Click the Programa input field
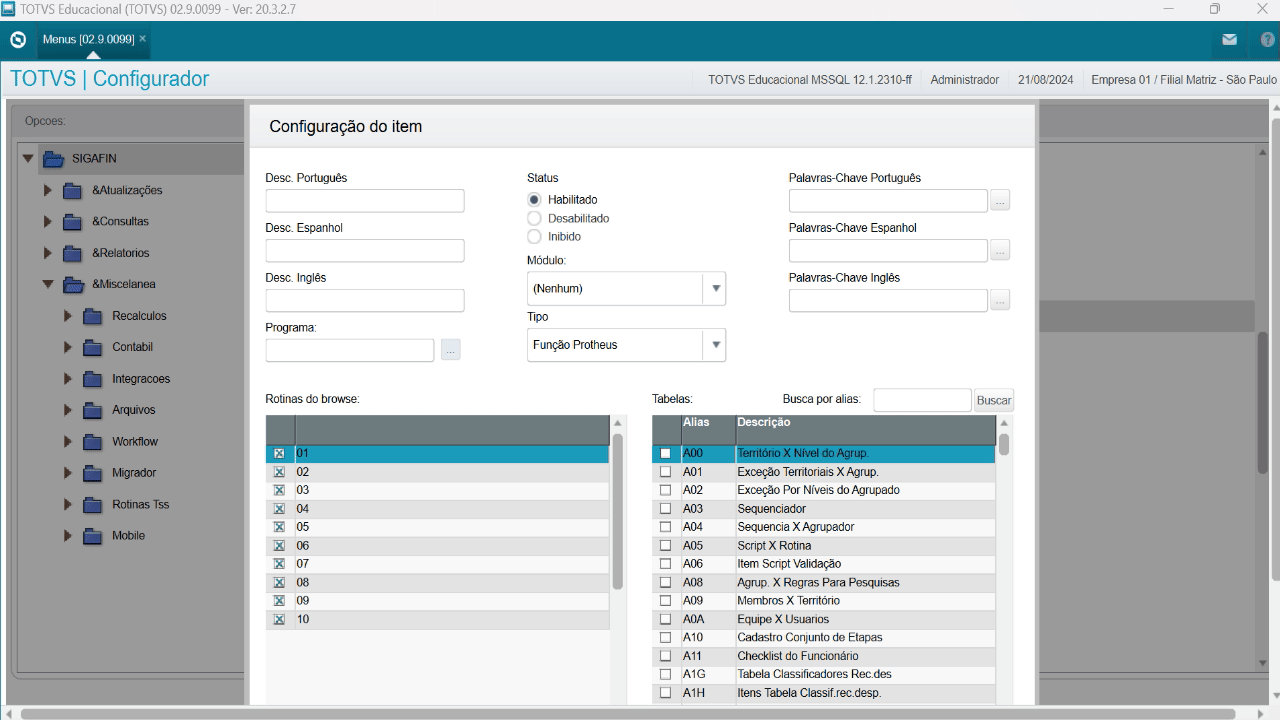 click(350, 350)
